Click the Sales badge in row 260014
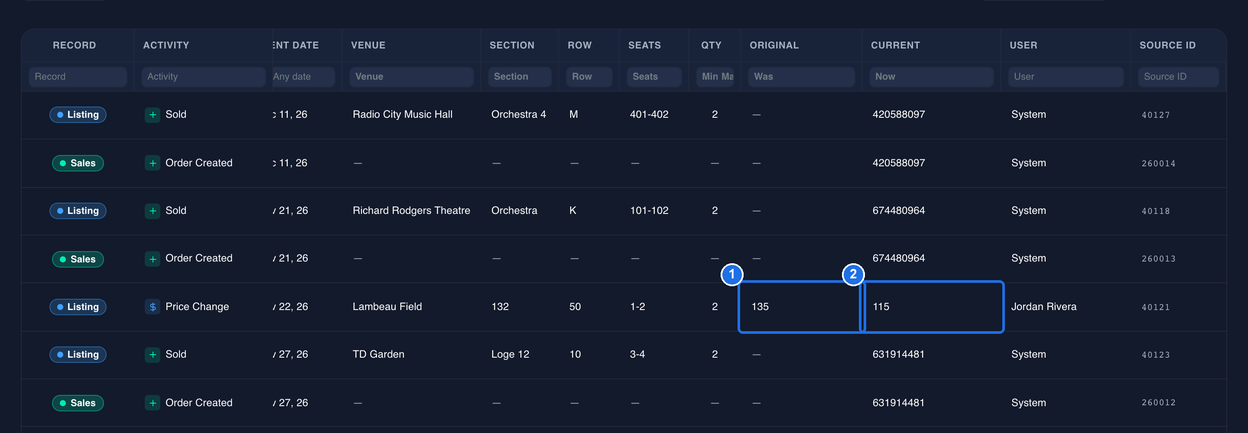Viewport: 1248px width, 433px height. pyautogui.click(x=78, y=163)
